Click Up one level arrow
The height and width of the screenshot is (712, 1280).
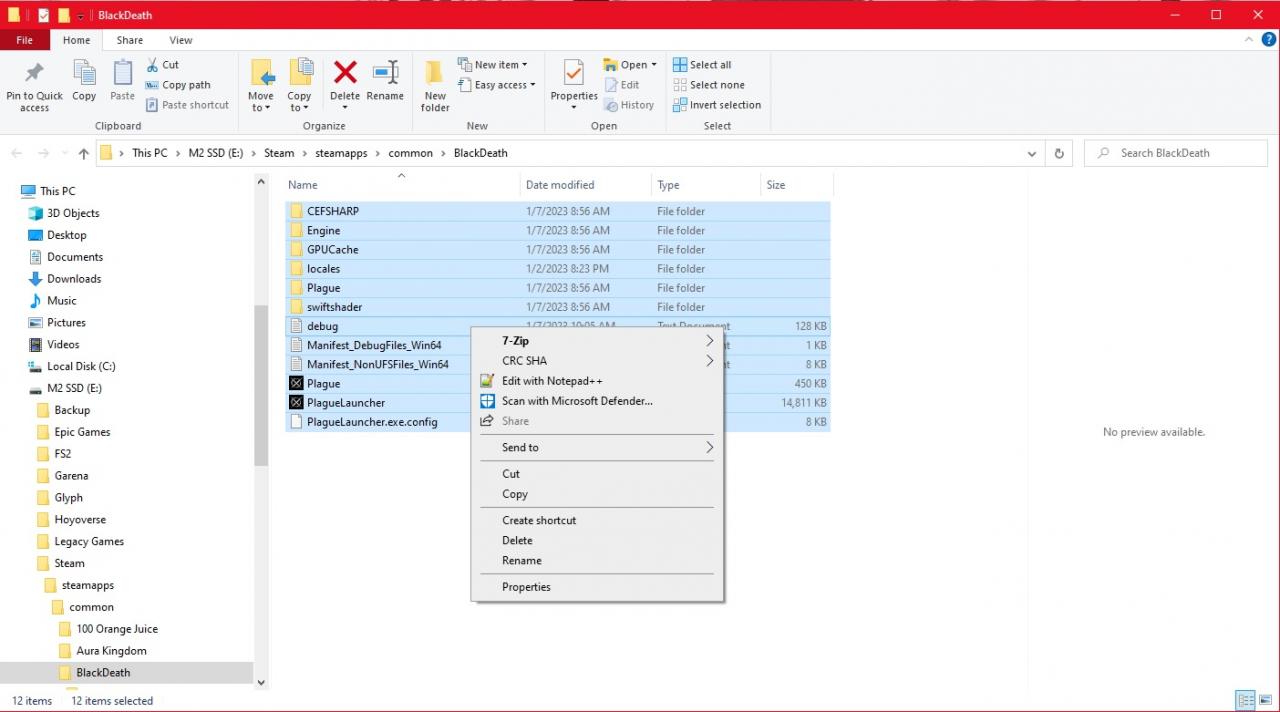point(83,153)
